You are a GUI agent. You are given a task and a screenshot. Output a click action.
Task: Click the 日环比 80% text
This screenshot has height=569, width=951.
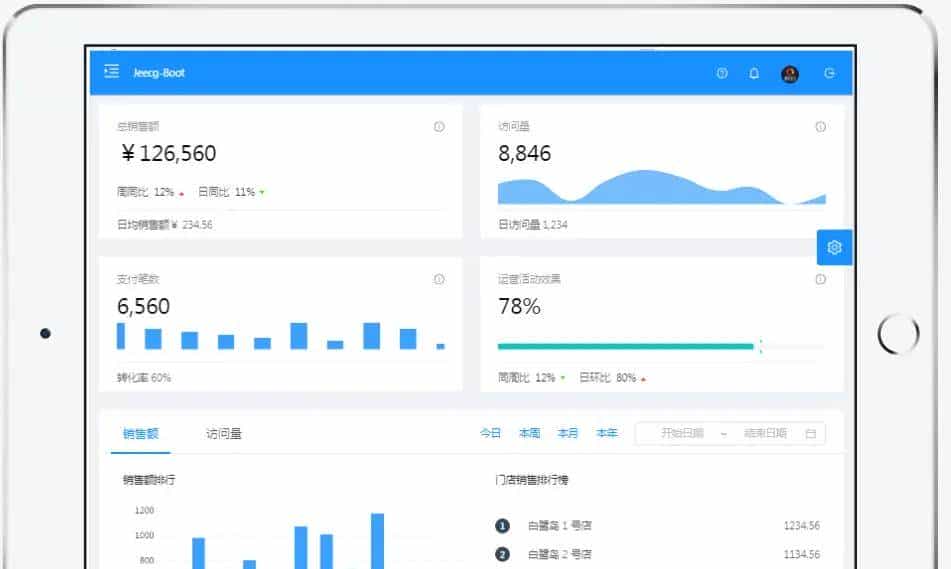point(608,378)
